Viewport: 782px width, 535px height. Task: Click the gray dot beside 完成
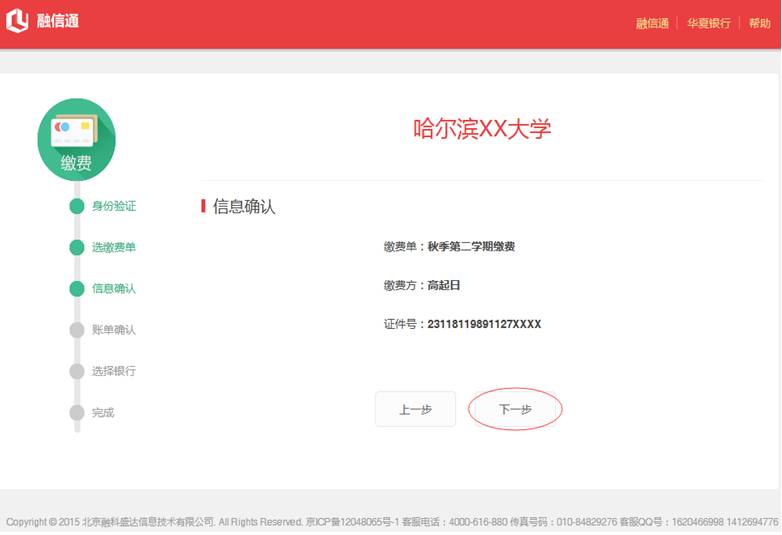77,413
